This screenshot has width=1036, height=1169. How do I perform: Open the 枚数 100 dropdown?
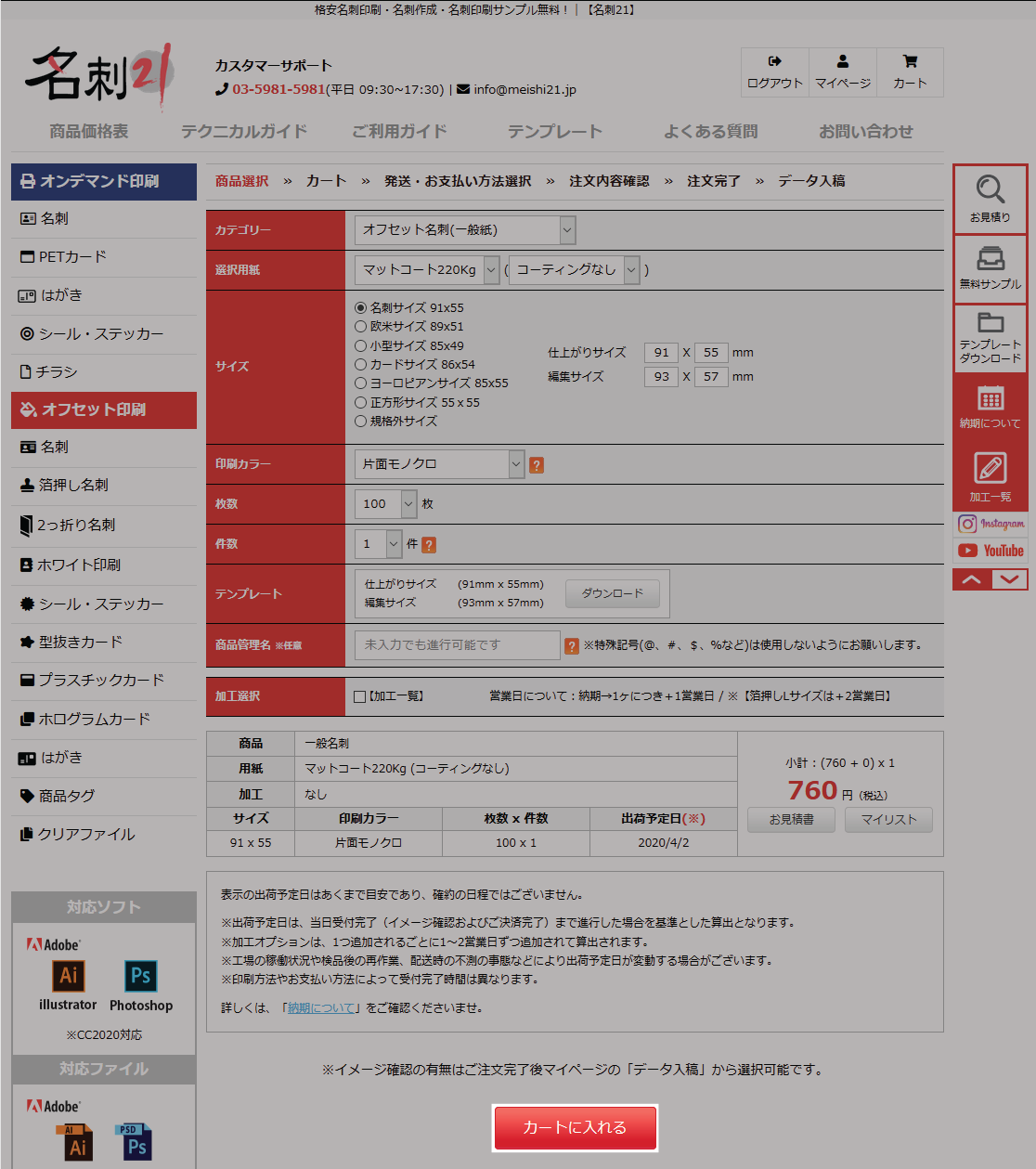coord(385,503)
